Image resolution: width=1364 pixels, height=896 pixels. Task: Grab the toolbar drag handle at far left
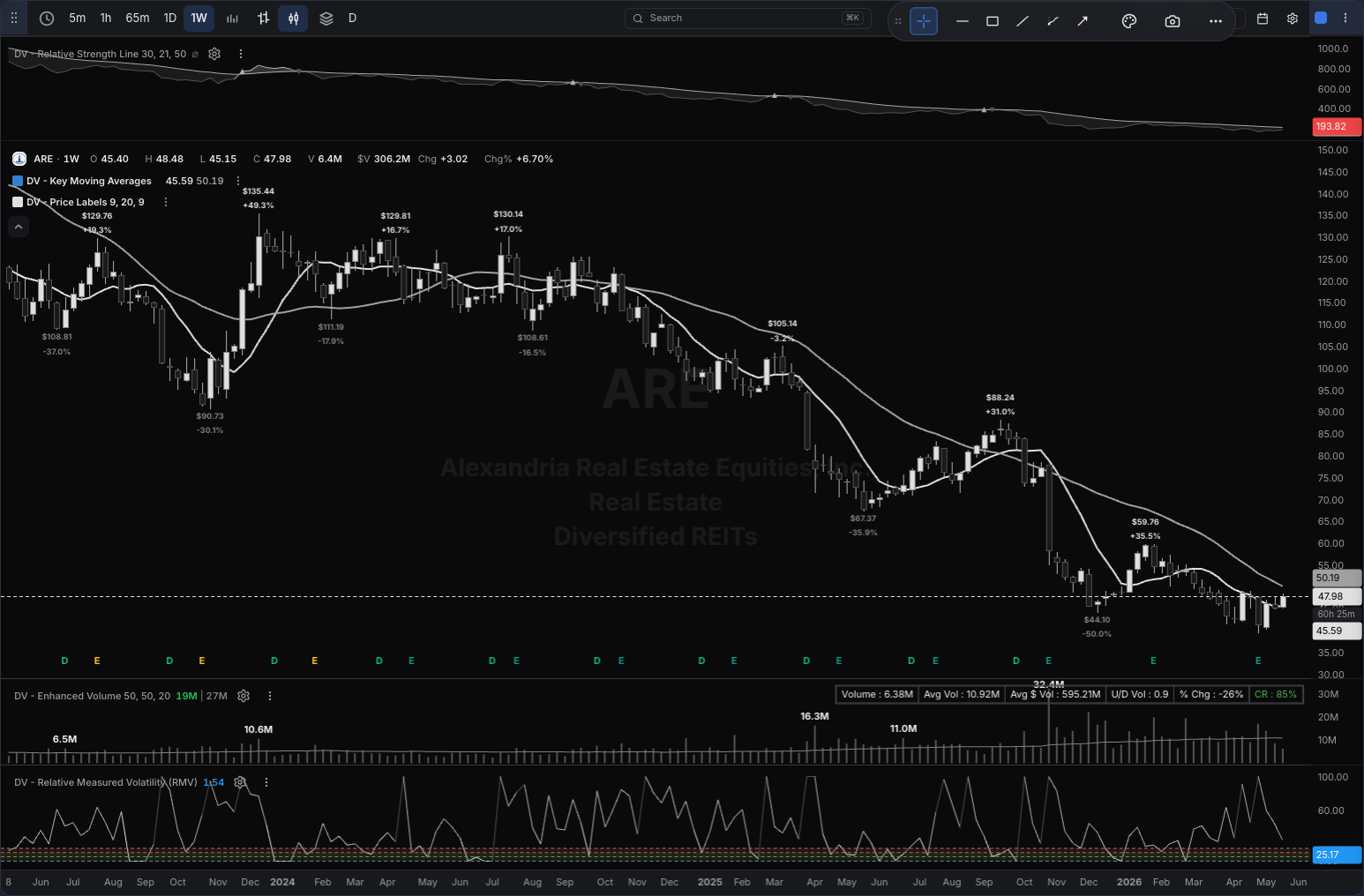(x=14, y=18)
